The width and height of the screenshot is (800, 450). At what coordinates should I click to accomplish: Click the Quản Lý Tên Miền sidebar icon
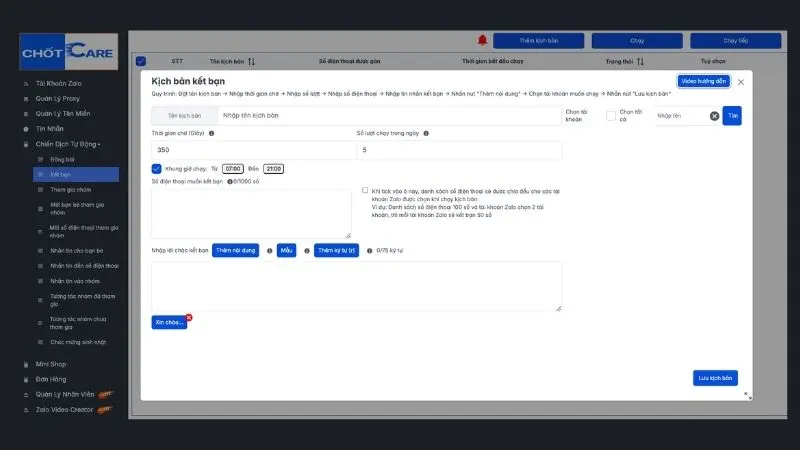coord(26,114)
